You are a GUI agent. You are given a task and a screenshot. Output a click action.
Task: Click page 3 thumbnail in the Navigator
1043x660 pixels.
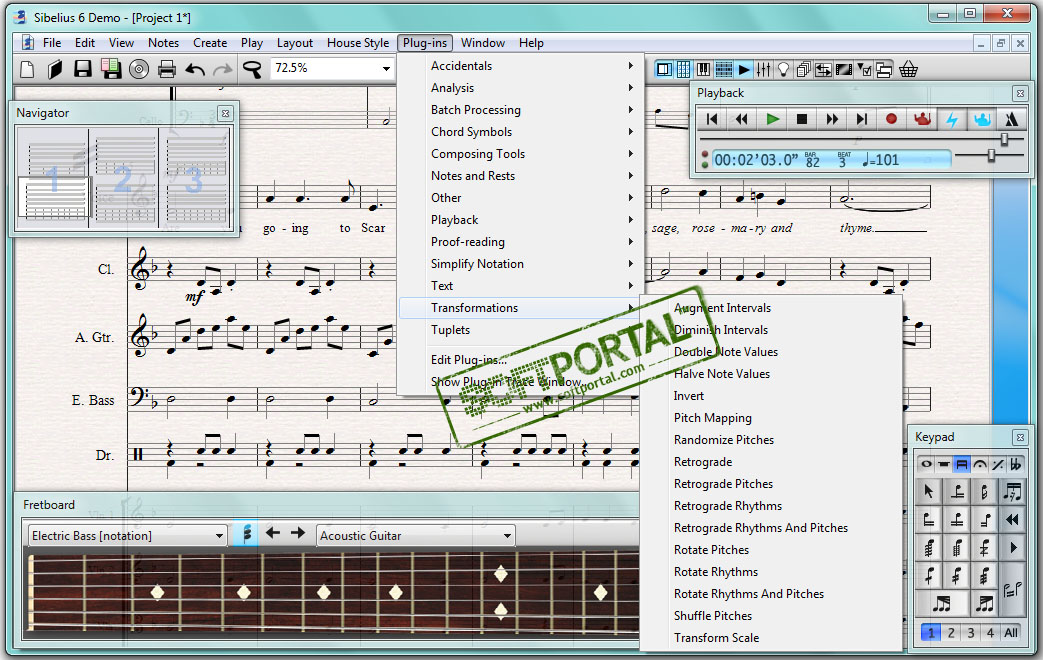tap(196, 178)
